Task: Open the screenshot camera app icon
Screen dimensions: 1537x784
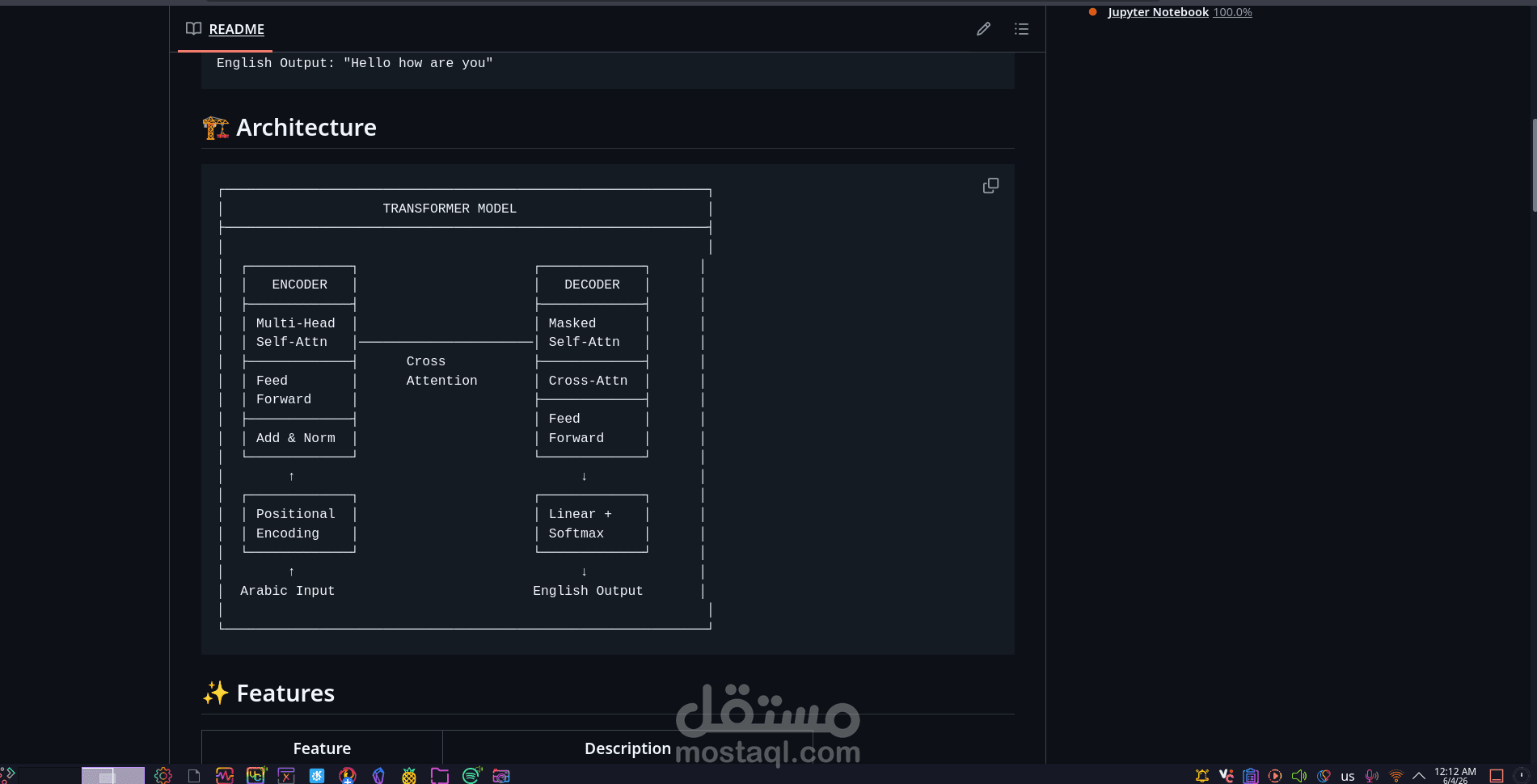Action: tap(501, 776)
